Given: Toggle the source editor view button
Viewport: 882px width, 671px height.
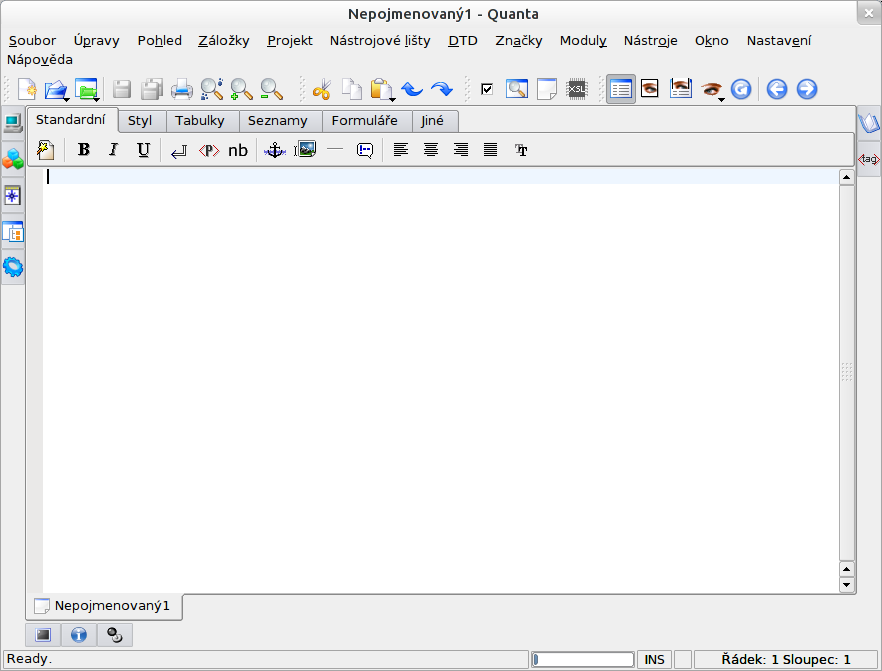Looking at the screenshot, I should click(x=620, y=89).
